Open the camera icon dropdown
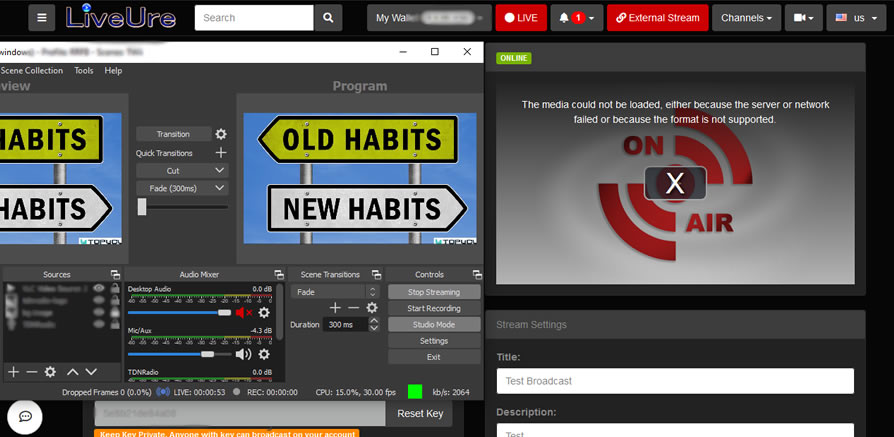Viewport: 894px width, 437px height. 803,18
